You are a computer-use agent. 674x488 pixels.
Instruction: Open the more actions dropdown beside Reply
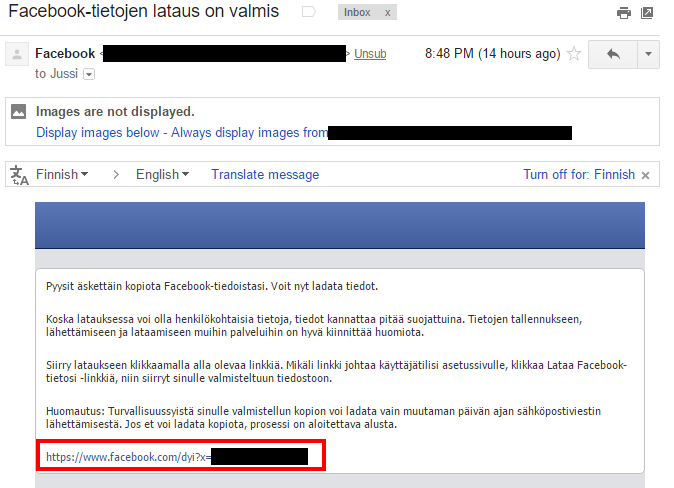coord(648,54)
